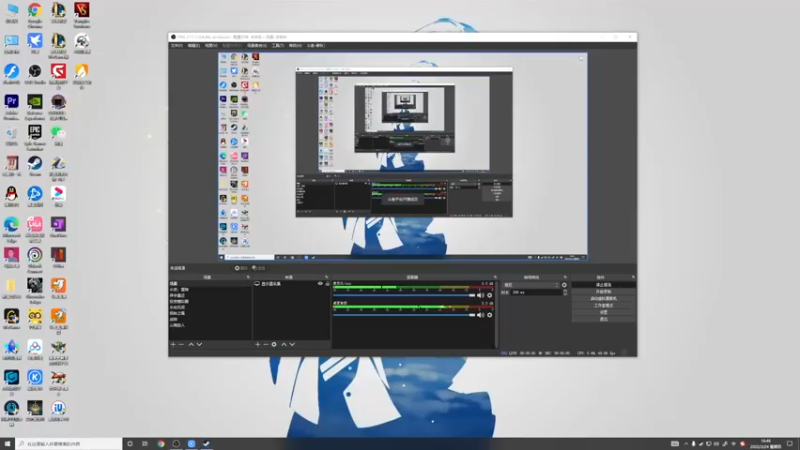The height and width of the screenshot is (450, 800).
Task: Open the Microsoft Edge desktop shortcut
Action: tap(11, 229)
